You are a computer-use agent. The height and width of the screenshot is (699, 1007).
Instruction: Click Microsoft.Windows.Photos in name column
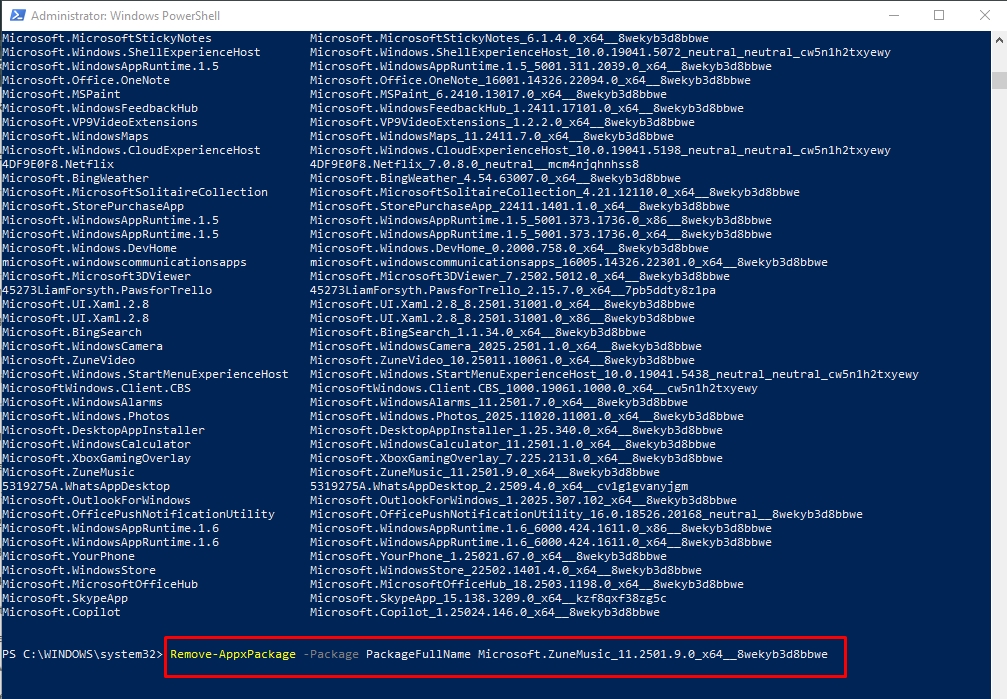[86, 416]
